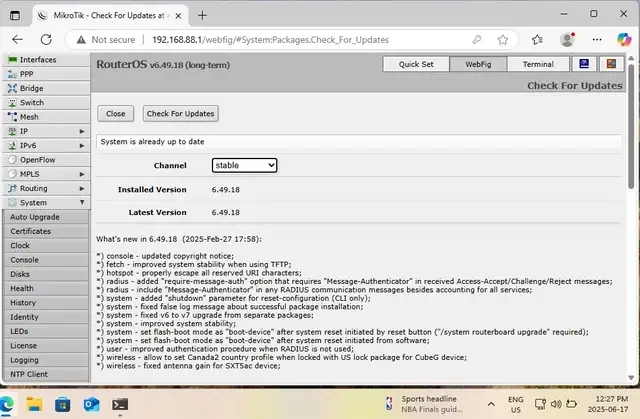
Task: Click the Check For Updates button
Action: click(x=180, y=113)
